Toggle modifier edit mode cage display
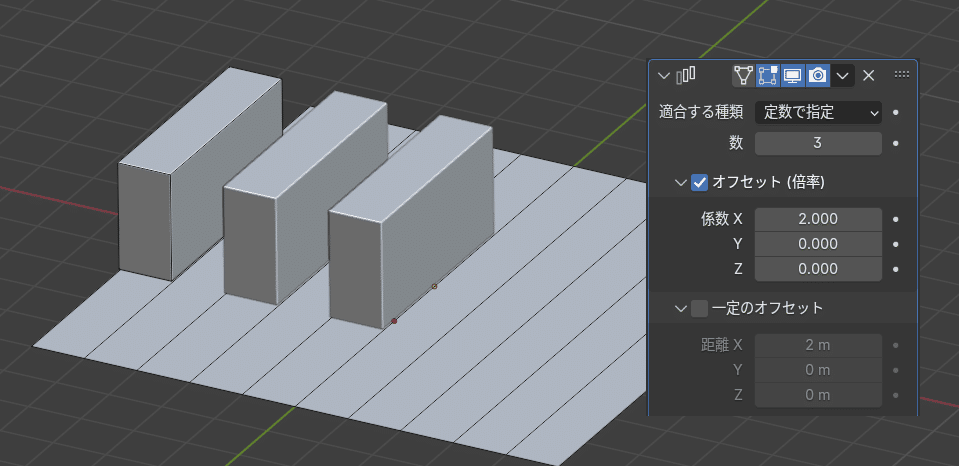Image resolution: width=959 pixels, height=466 pixels. (744, 75)
